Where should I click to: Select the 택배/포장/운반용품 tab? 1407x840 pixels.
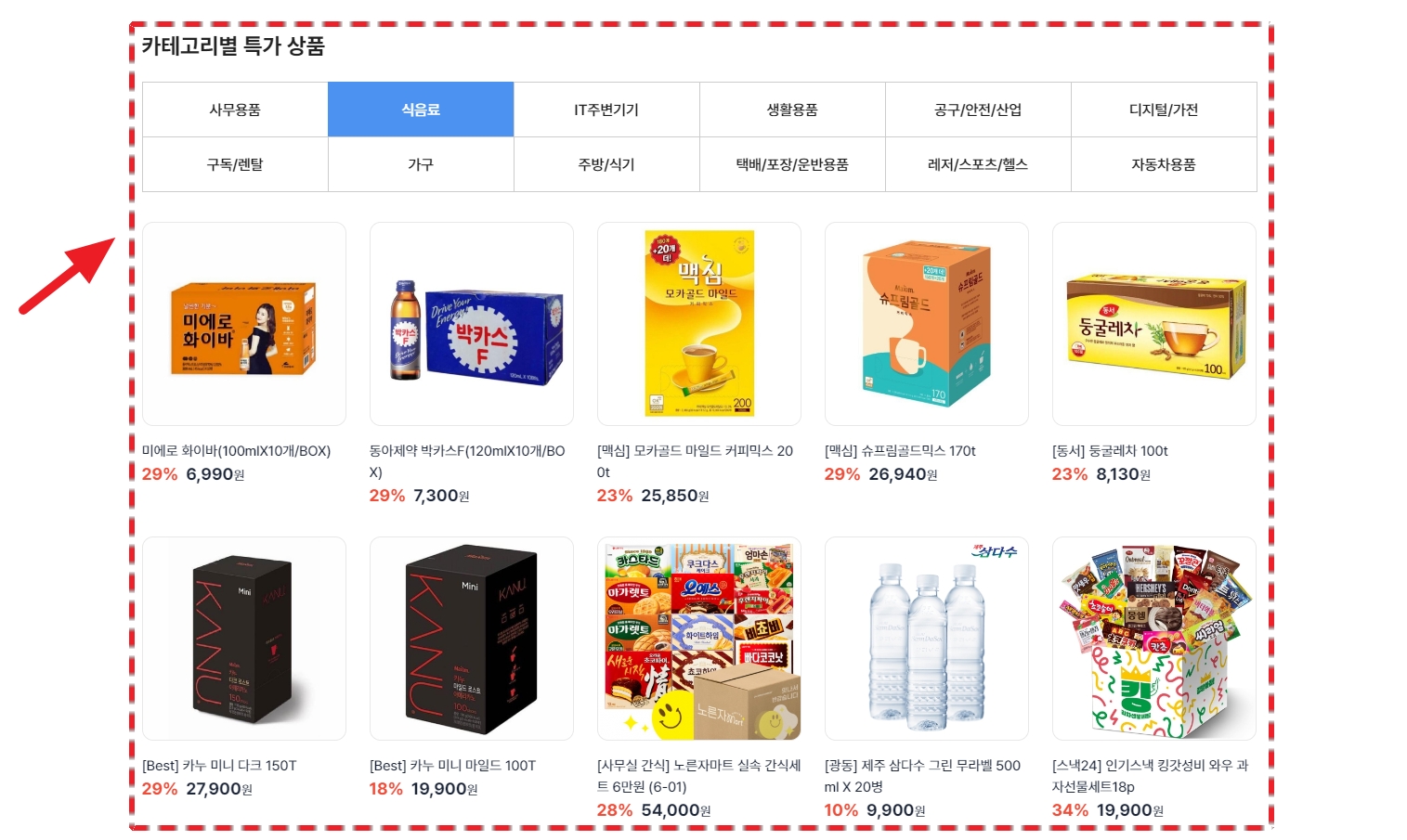(x=792, y=164)
